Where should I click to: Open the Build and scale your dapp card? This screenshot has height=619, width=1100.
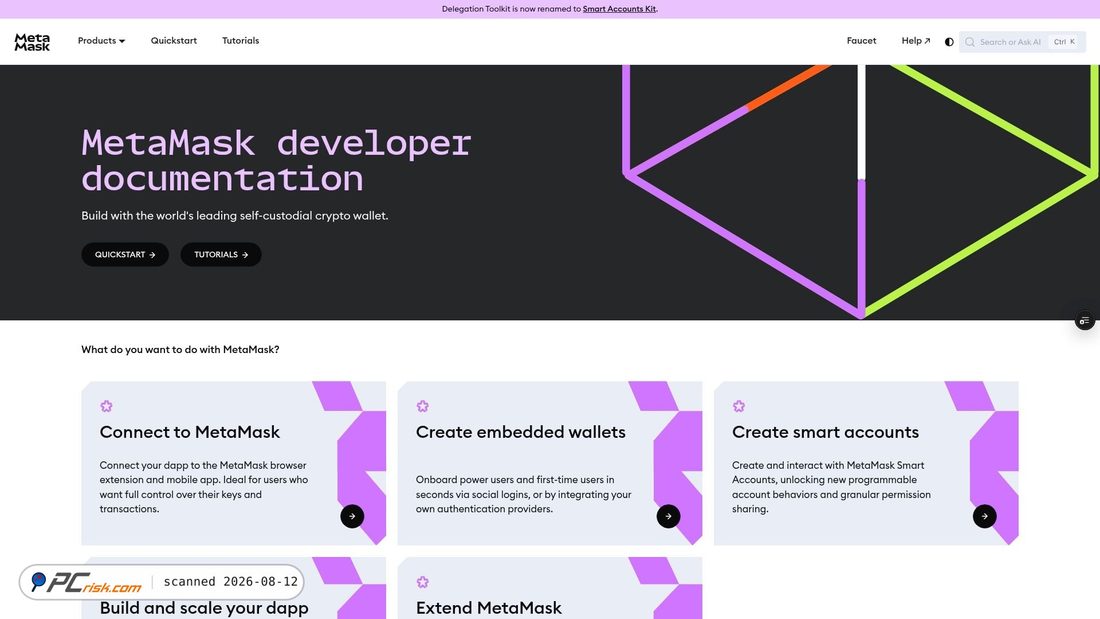coord(234,588)
